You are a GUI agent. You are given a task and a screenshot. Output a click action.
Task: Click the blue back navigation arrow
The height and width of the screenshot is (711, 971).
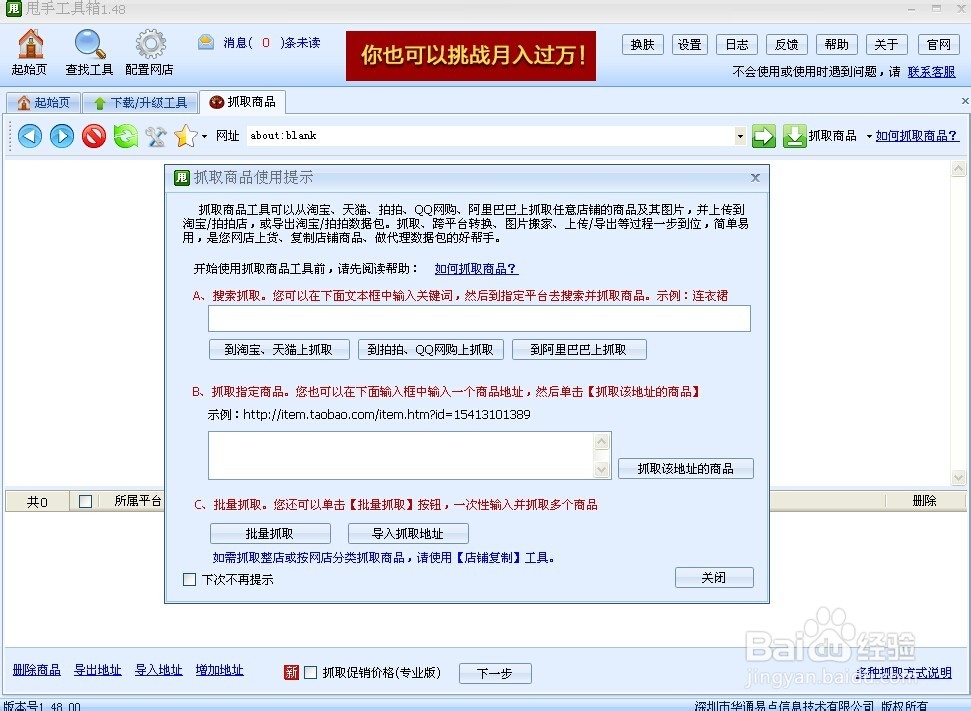click(x=30, y=135)
